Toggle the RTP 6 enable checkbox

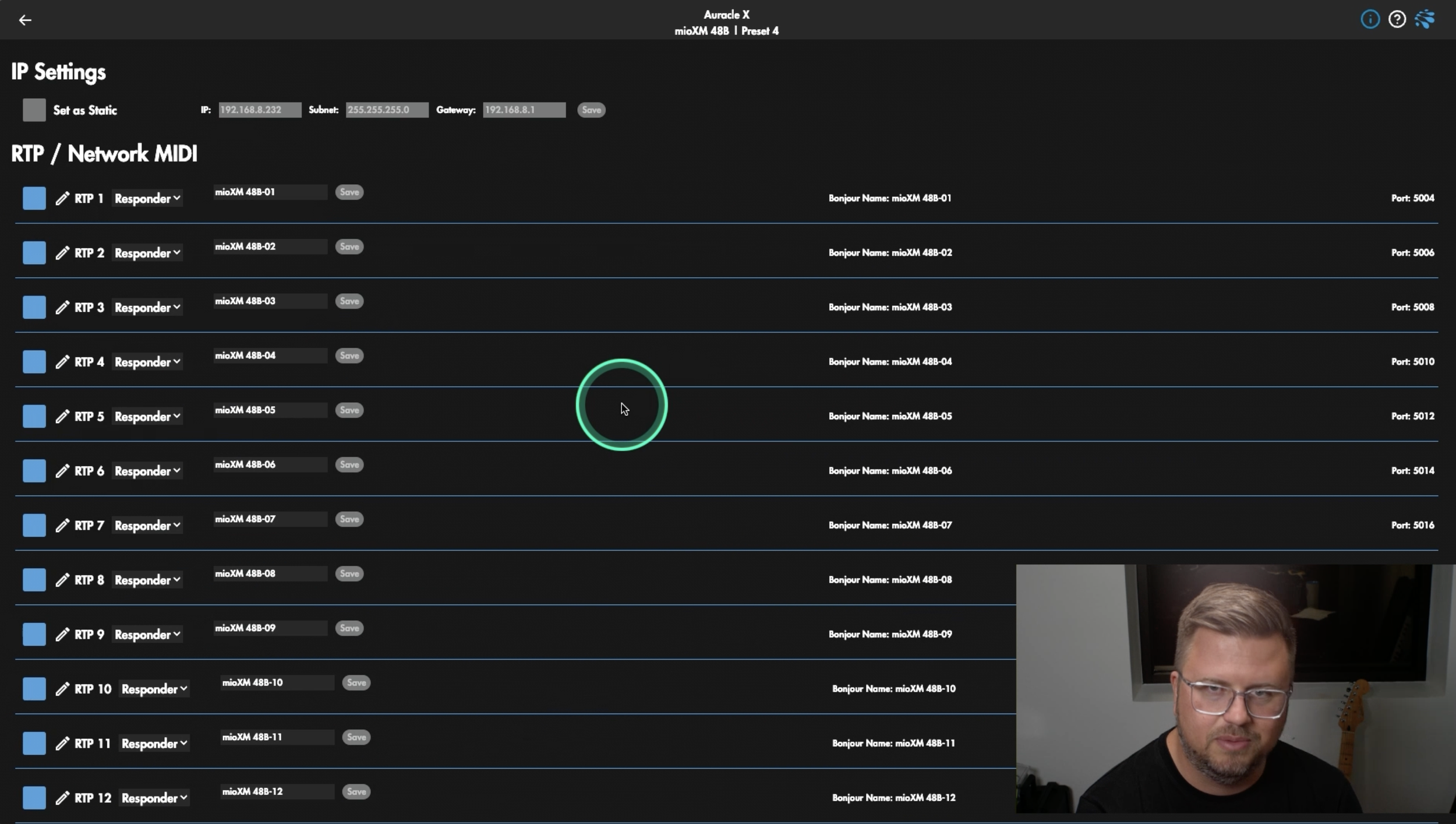pos(34,471)
